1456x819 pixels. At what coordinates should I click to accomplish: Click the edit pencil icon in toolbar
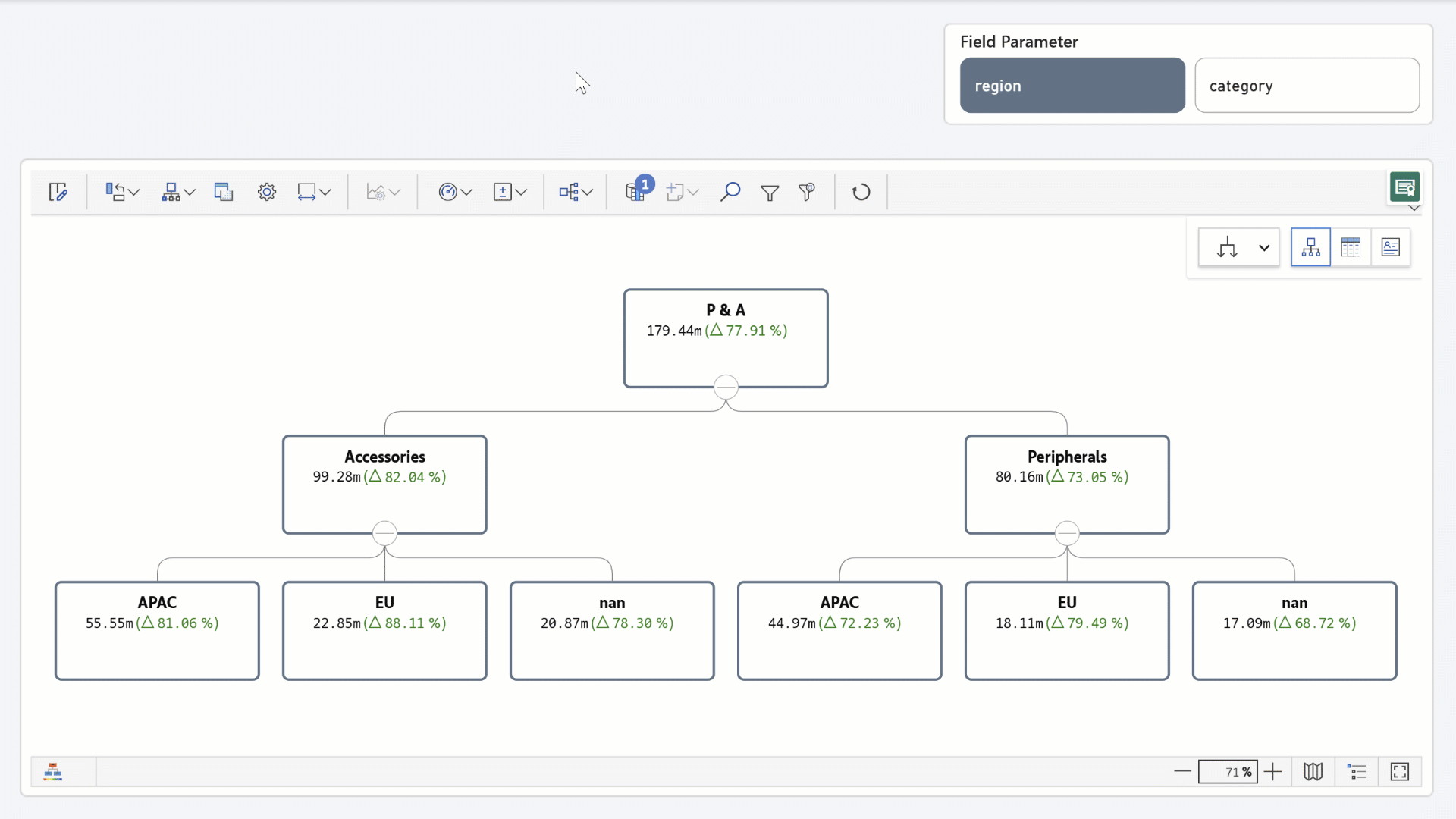point(58,192)
